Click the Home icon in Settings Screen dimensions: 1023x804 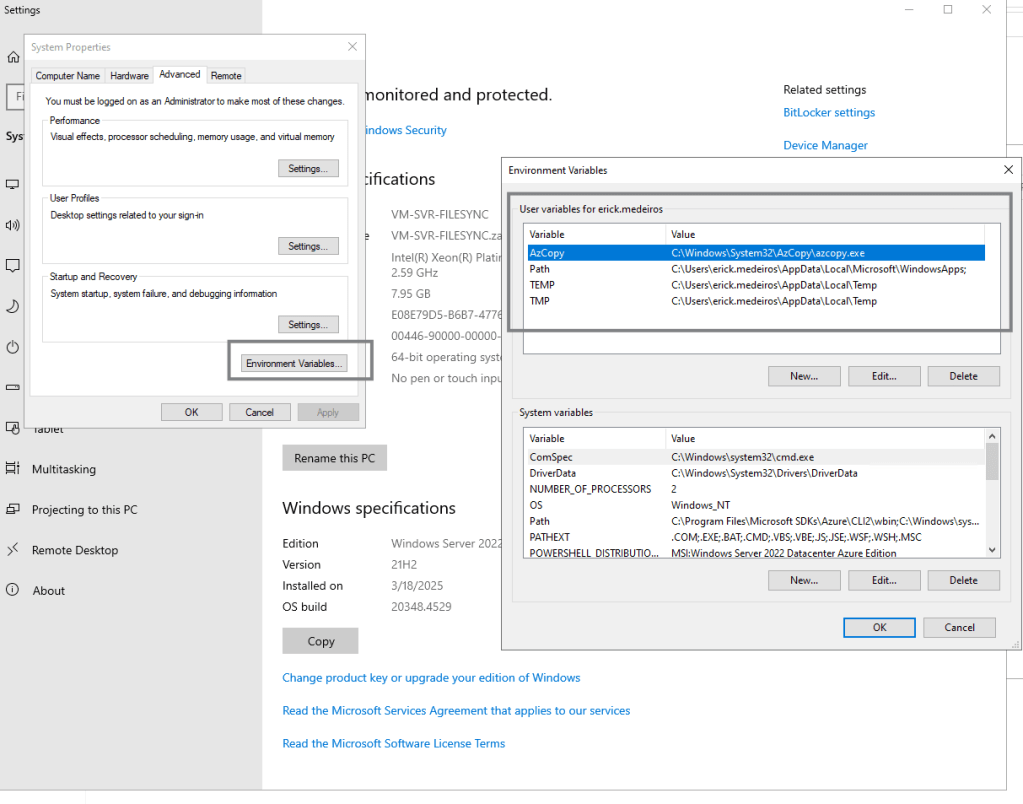point(13,57)
